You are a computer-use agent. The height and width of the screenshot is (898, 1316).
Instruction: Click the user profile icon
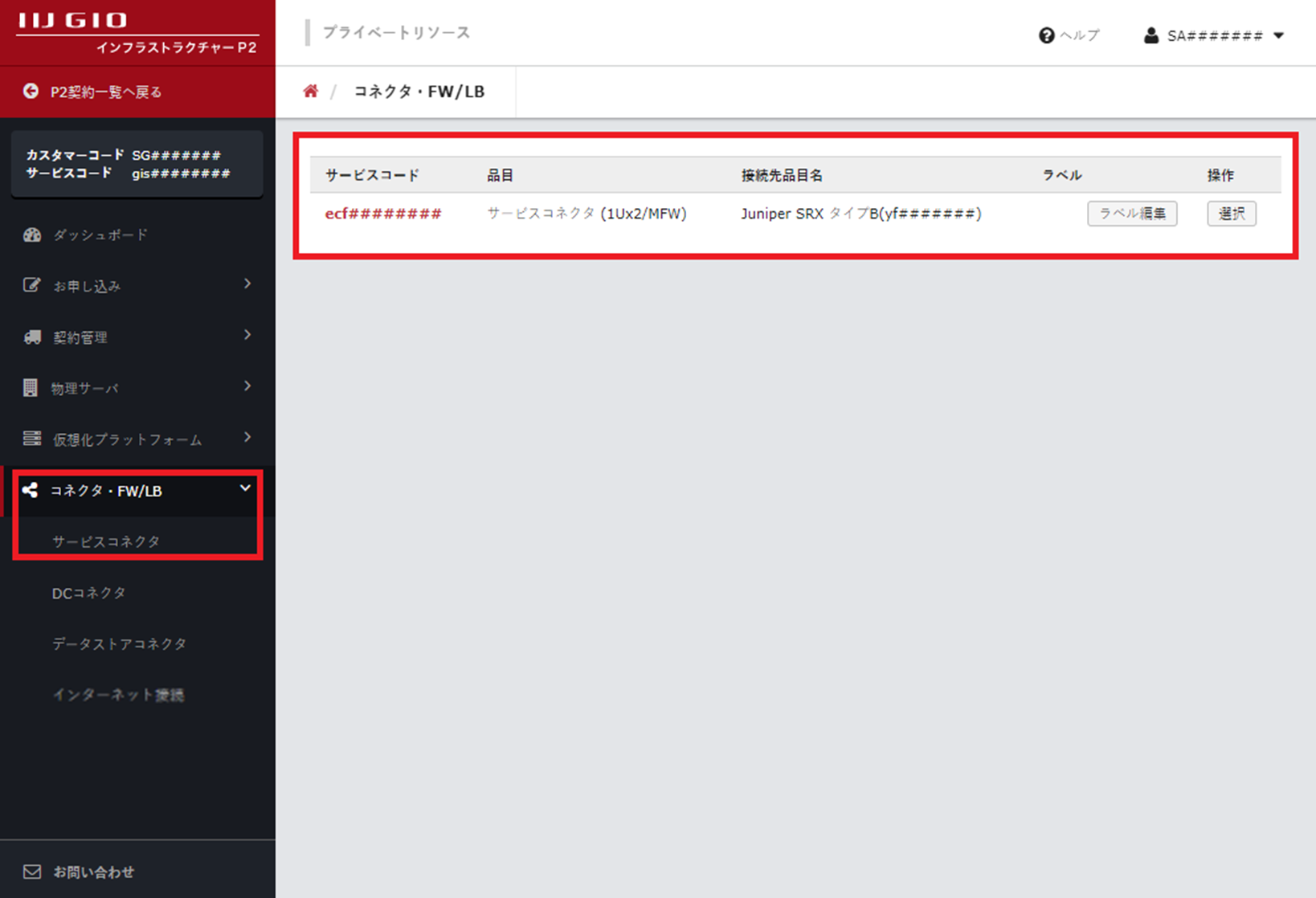[x=1151, y=35]
